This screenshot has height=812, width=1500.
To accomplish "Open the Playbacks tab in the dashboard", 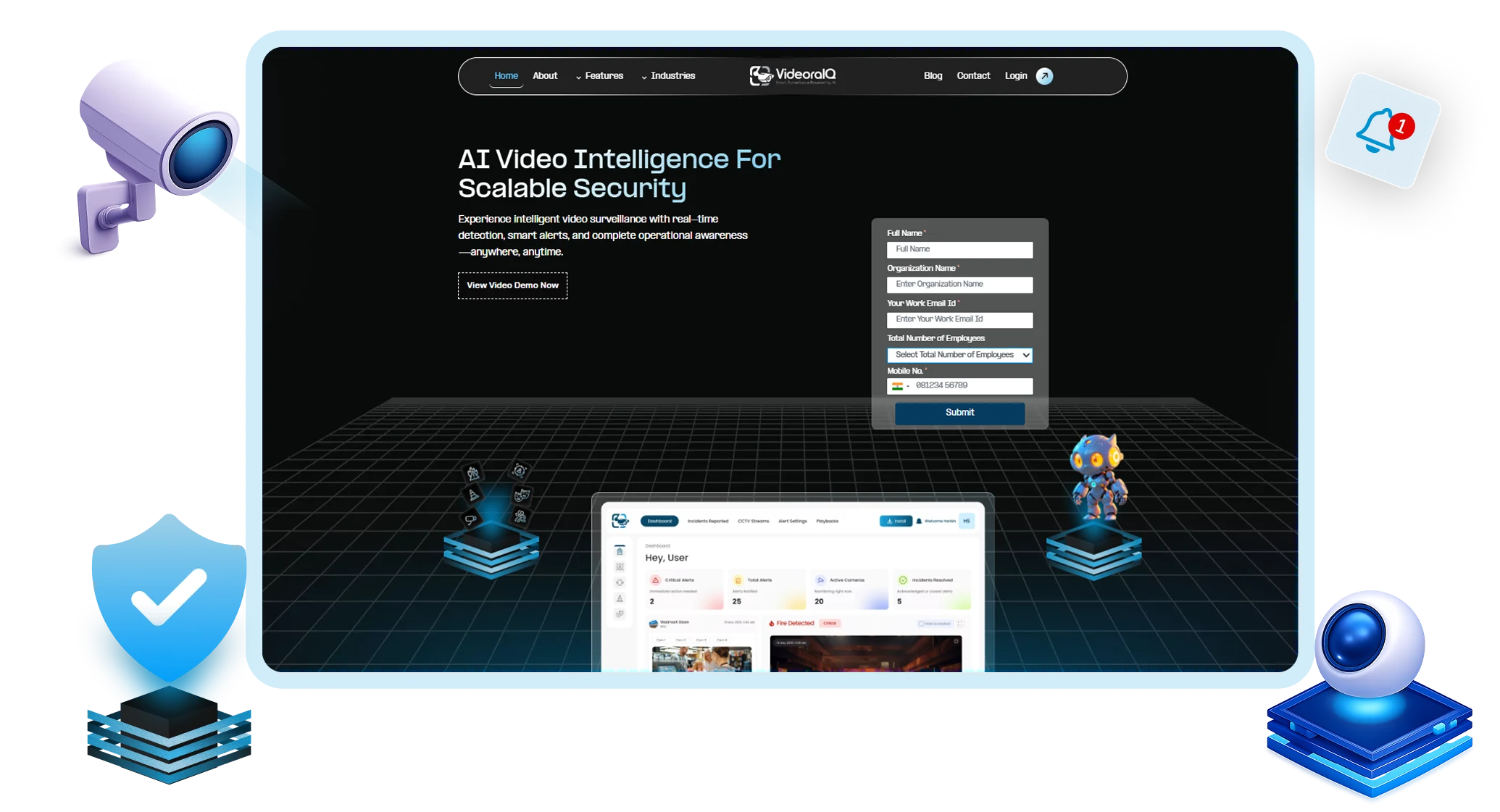I will tap(828, 521).
